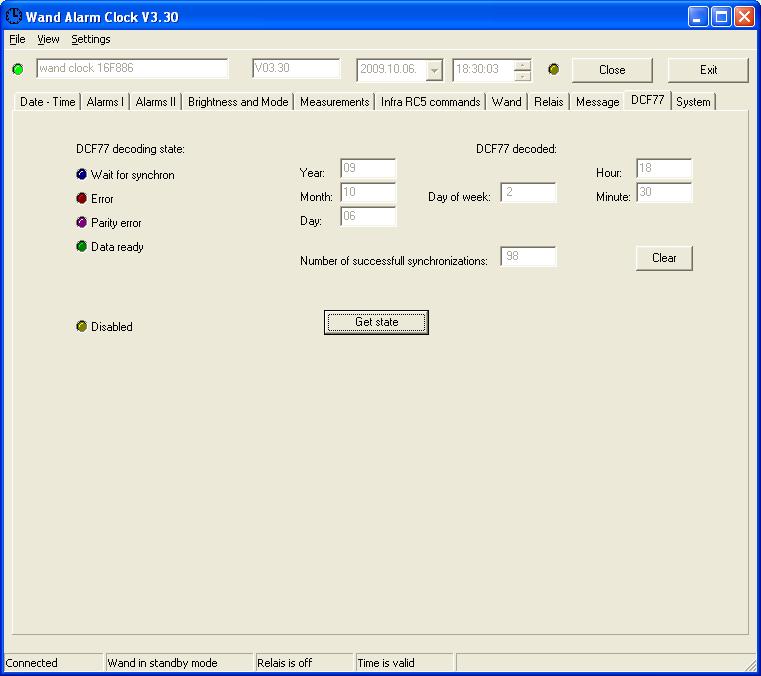
Task: Click the Get state button
Action: (x=376, y=322)
